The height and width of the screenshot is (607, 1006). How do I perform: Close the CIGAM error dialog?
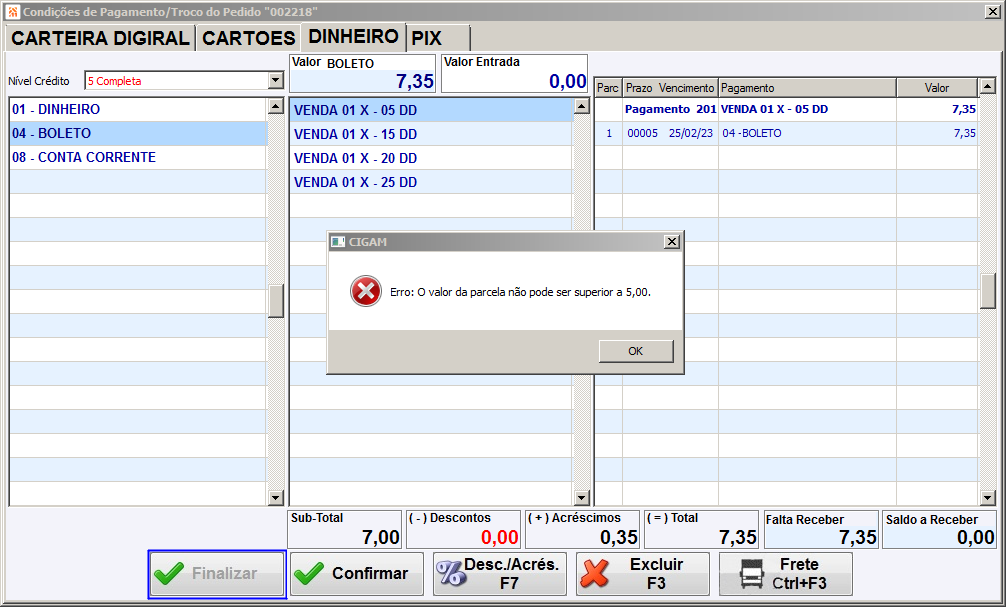(671, 241)
